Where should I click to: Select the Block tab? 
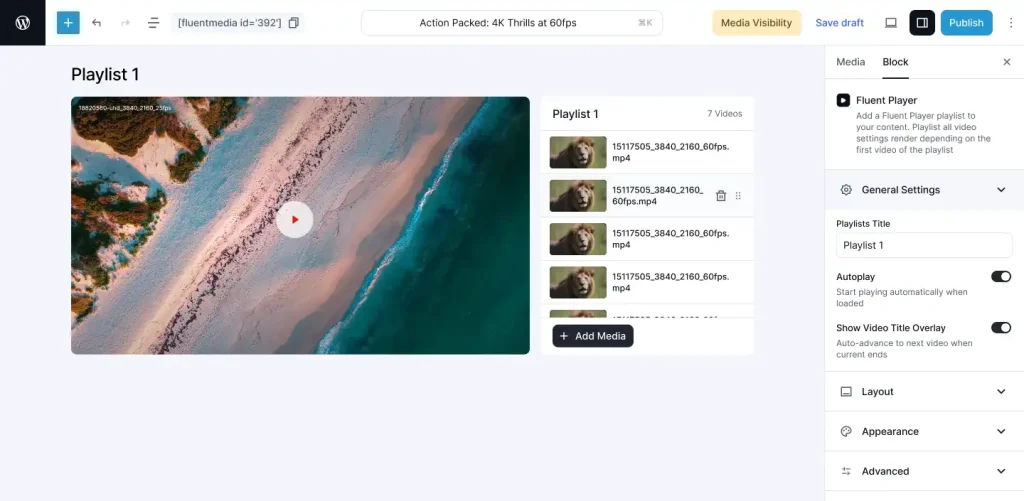point(895,62)
